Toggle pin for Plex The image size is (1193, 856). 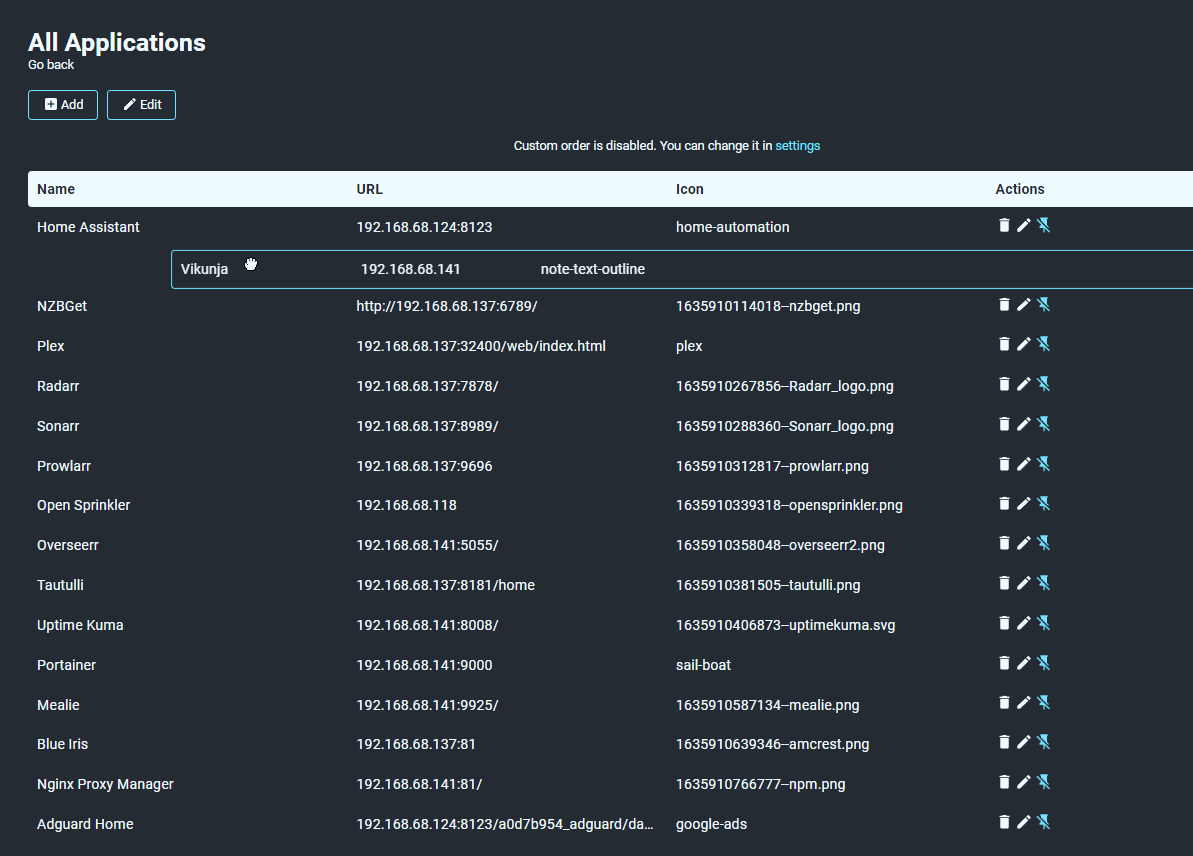point(1044,344)
